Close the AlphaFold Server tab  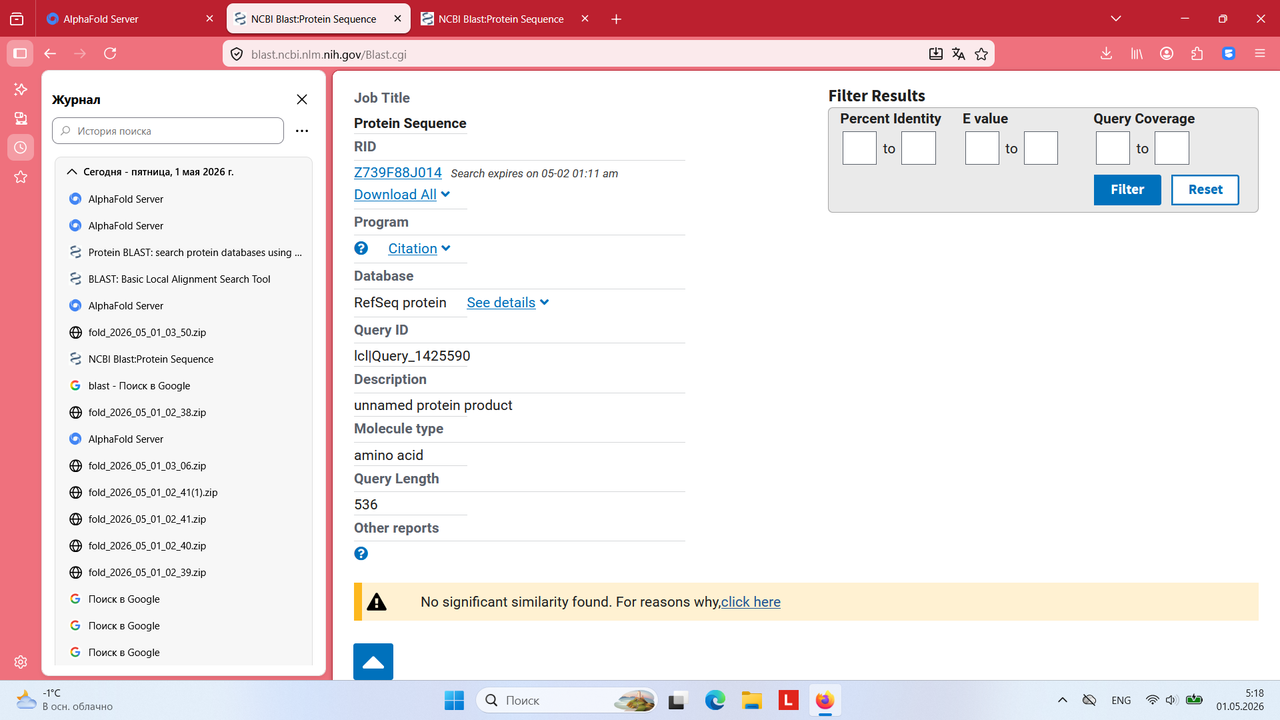coord(209,19)
